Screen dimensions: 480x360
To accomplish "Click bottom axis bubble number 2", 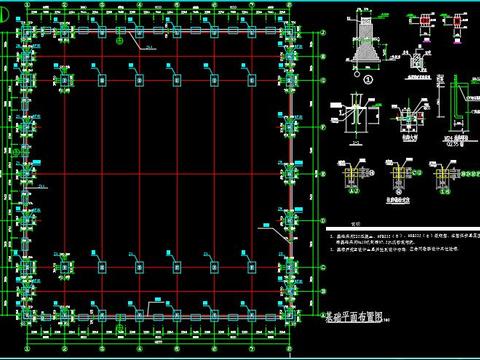I will pyautogui.click(x=65, y=349).
